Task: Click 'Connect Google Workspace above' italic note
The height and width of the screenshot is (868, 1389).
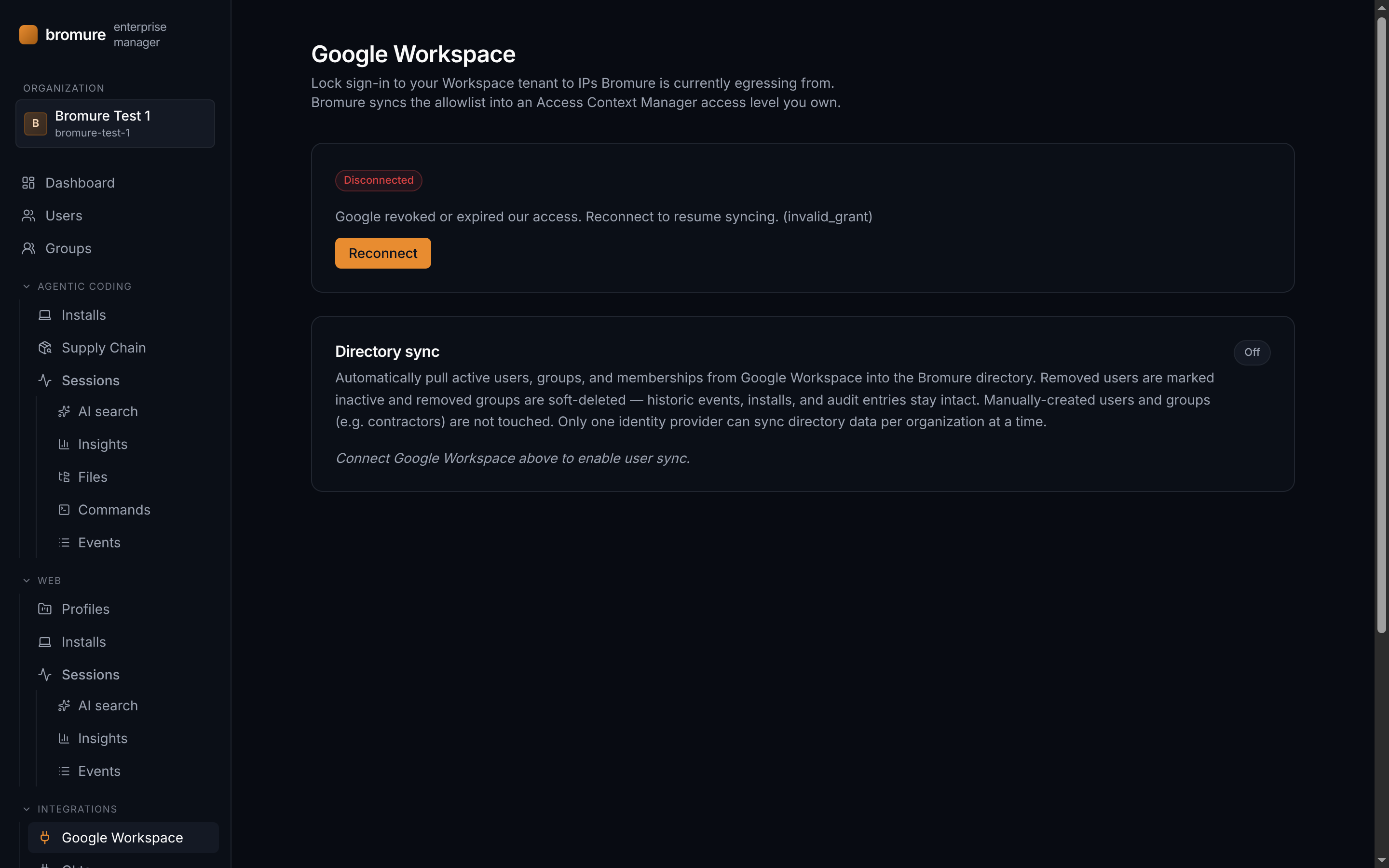Action: coord(513,458)
